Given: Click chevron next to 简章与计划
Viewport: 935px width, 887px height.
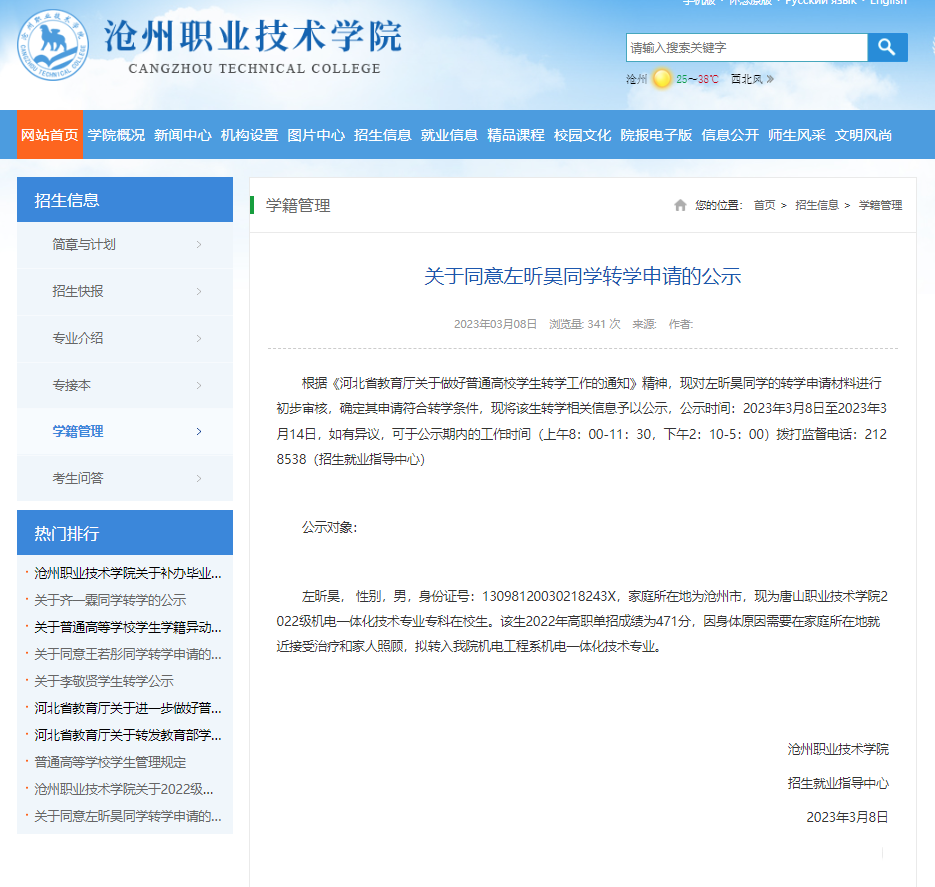Looking at the screenshot, I should point(199,245).
